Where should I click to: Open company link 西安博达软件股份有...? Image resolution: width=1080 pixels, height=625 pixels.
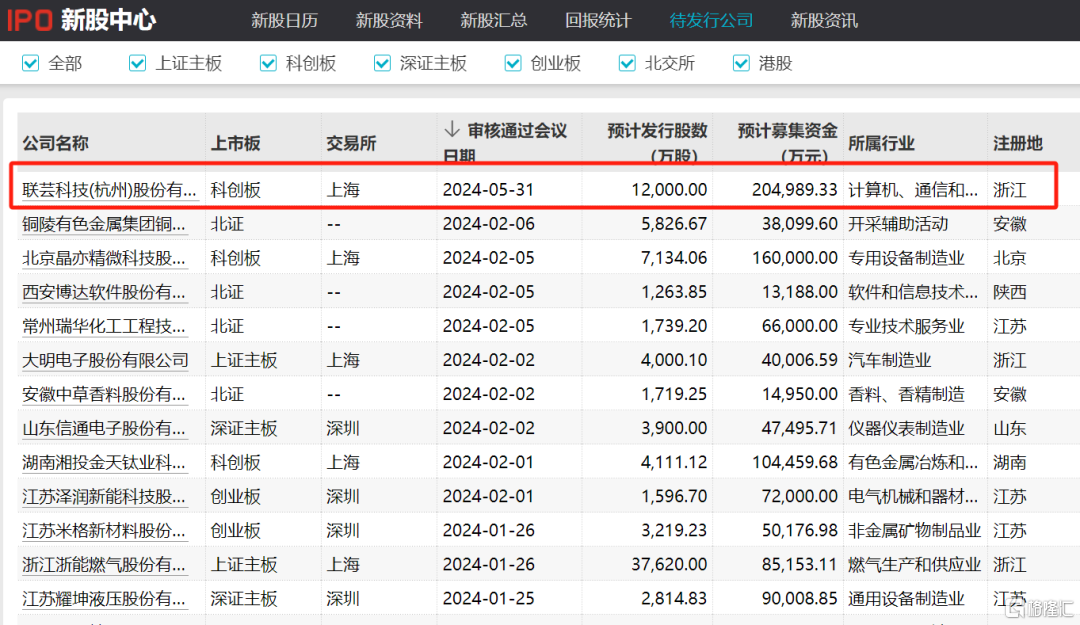[104, 292]
